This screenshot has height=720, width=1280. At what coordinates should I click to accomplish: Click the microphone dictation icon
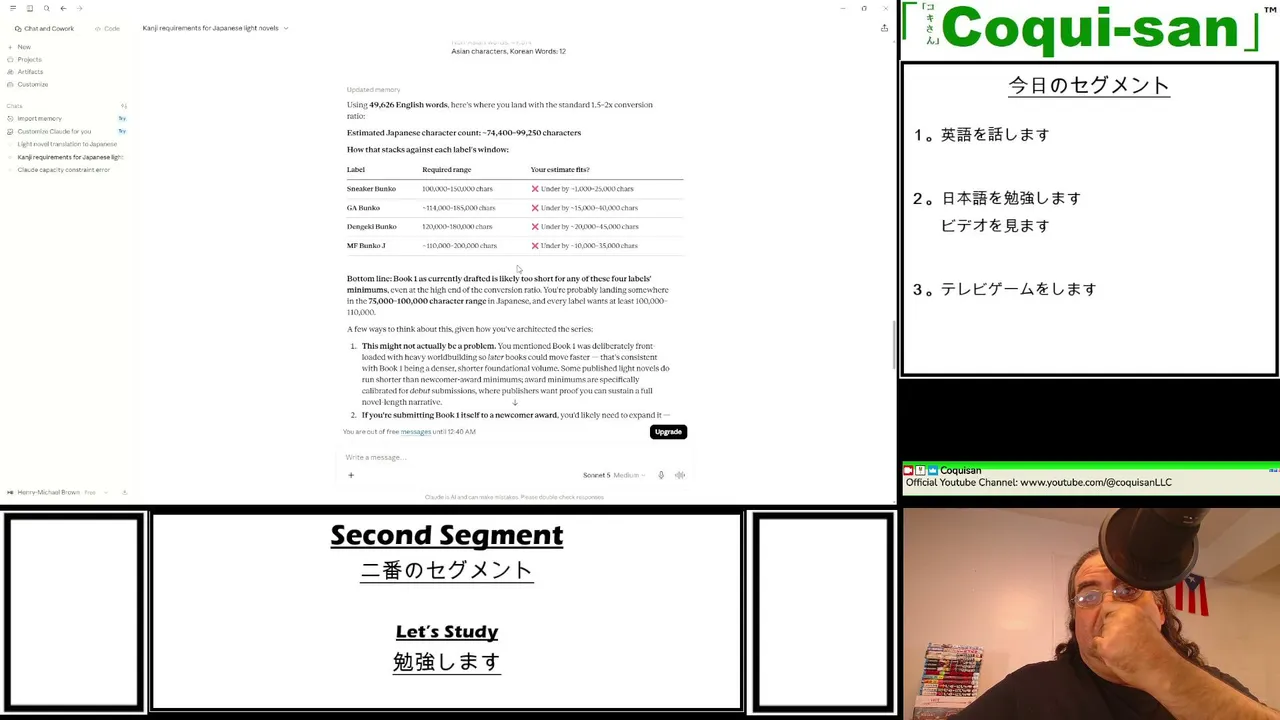click(661, 475)
